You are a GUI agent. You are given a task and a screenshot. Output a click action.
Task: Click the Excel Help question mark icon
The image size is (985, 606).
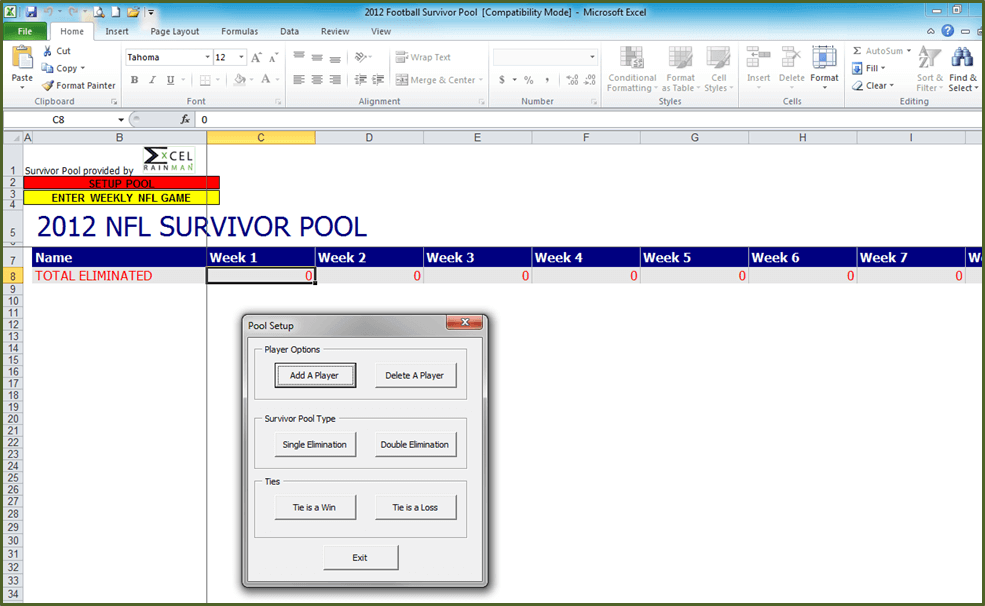947,31
